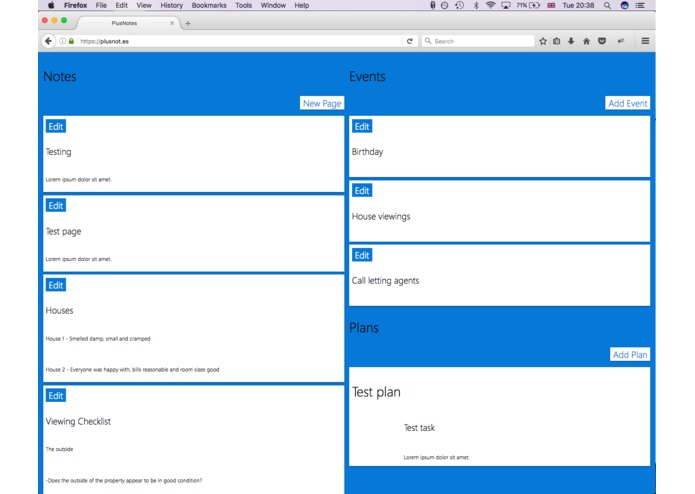Open the History menu
Image resolution: width=695 pixels, height=494 pixels.
click(x=172, y=5)
